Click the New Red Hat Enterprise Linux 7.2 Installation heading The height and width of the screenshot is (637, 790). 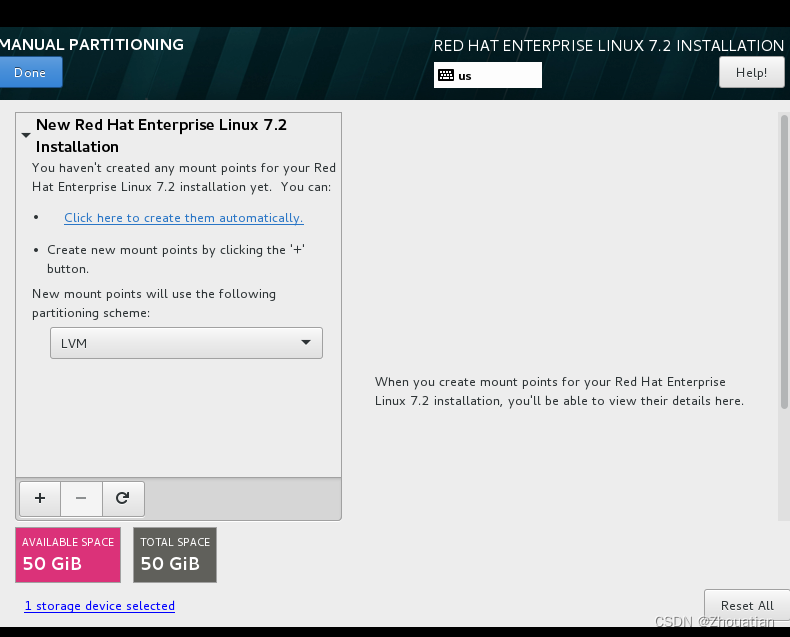click(161, 136)
